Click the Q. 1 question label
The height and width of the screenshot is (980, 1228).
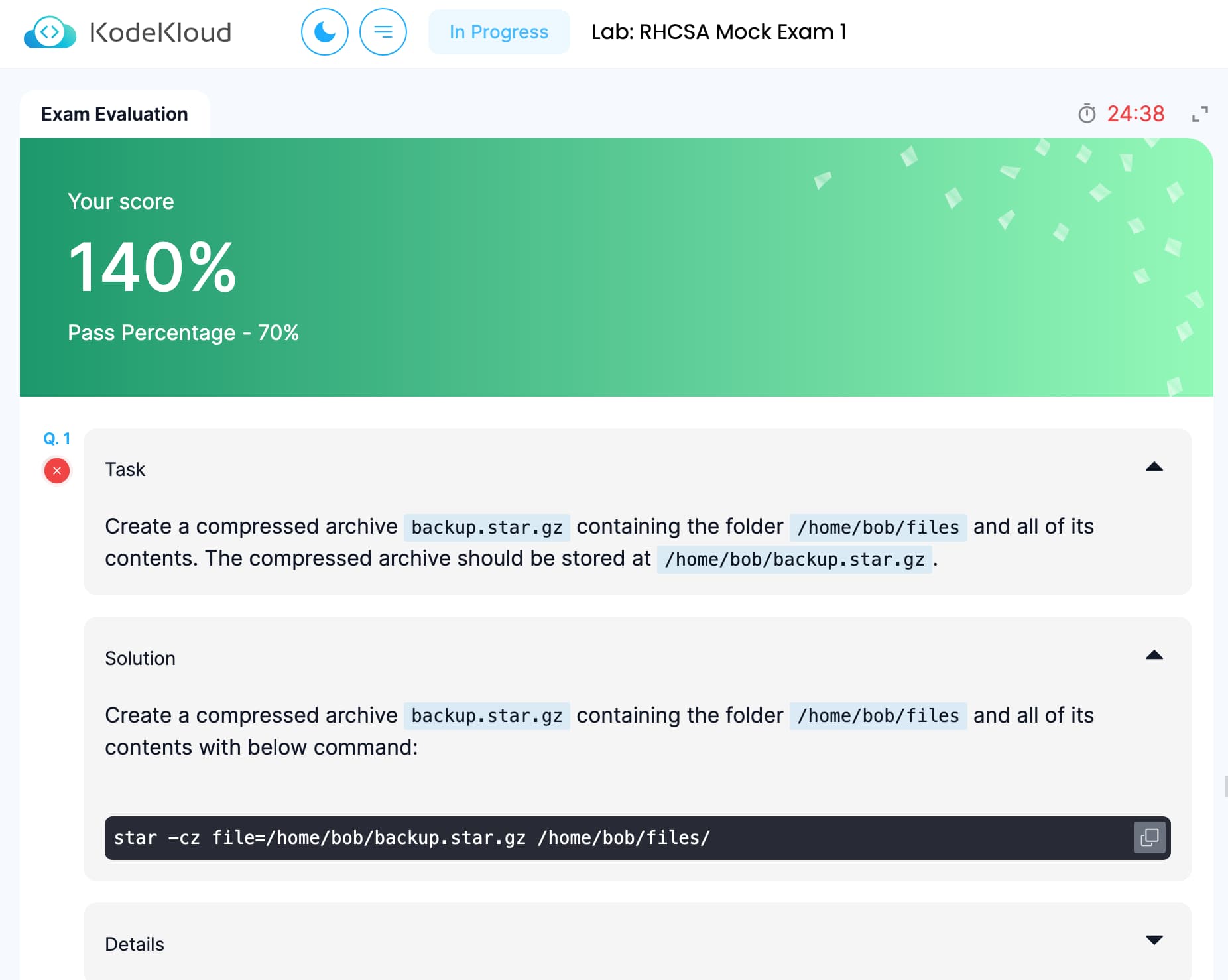(57, 438)
